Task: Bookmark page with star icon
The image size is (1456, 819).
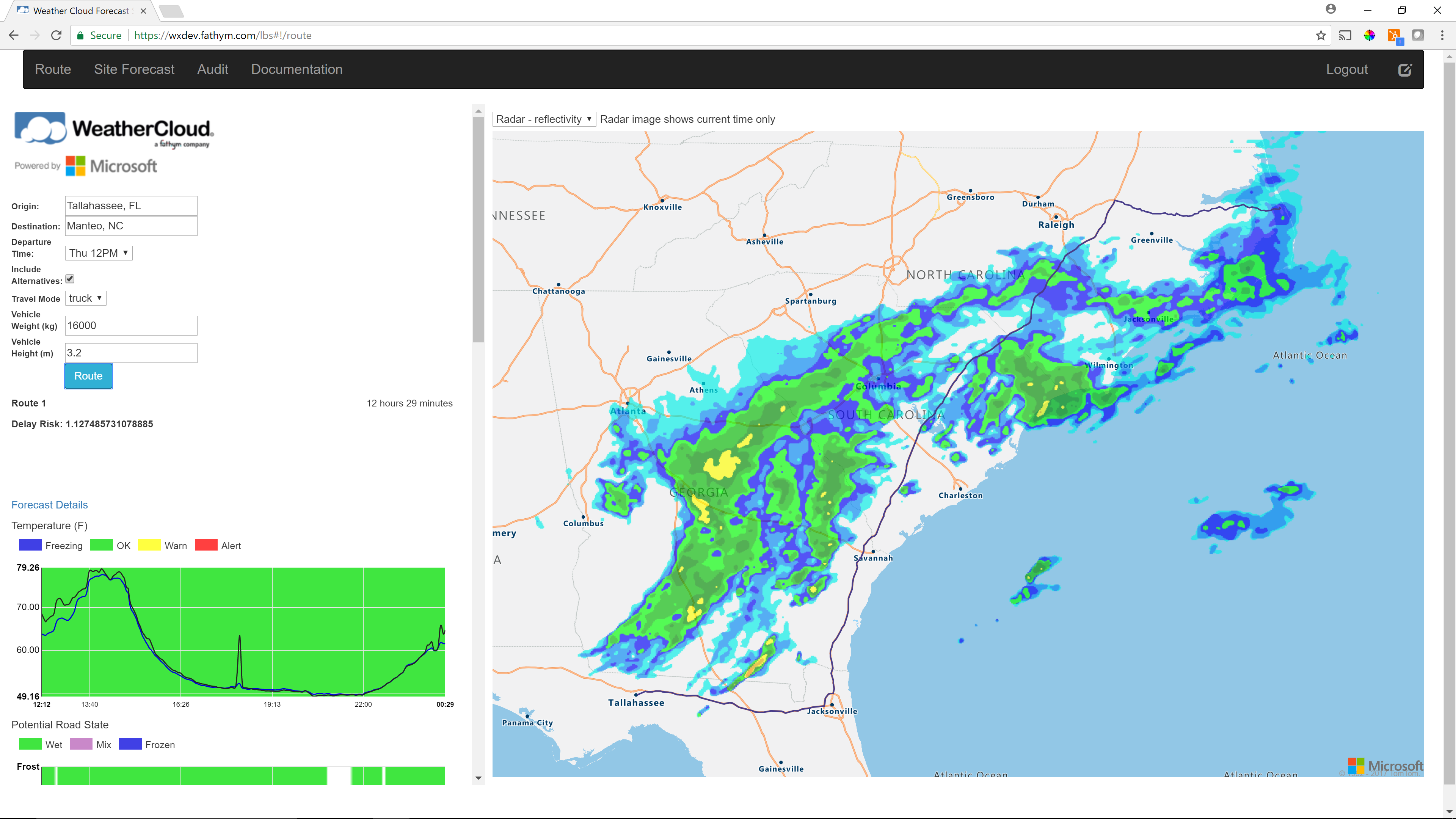Action: pyautogui.click(x=1320, y=35)
